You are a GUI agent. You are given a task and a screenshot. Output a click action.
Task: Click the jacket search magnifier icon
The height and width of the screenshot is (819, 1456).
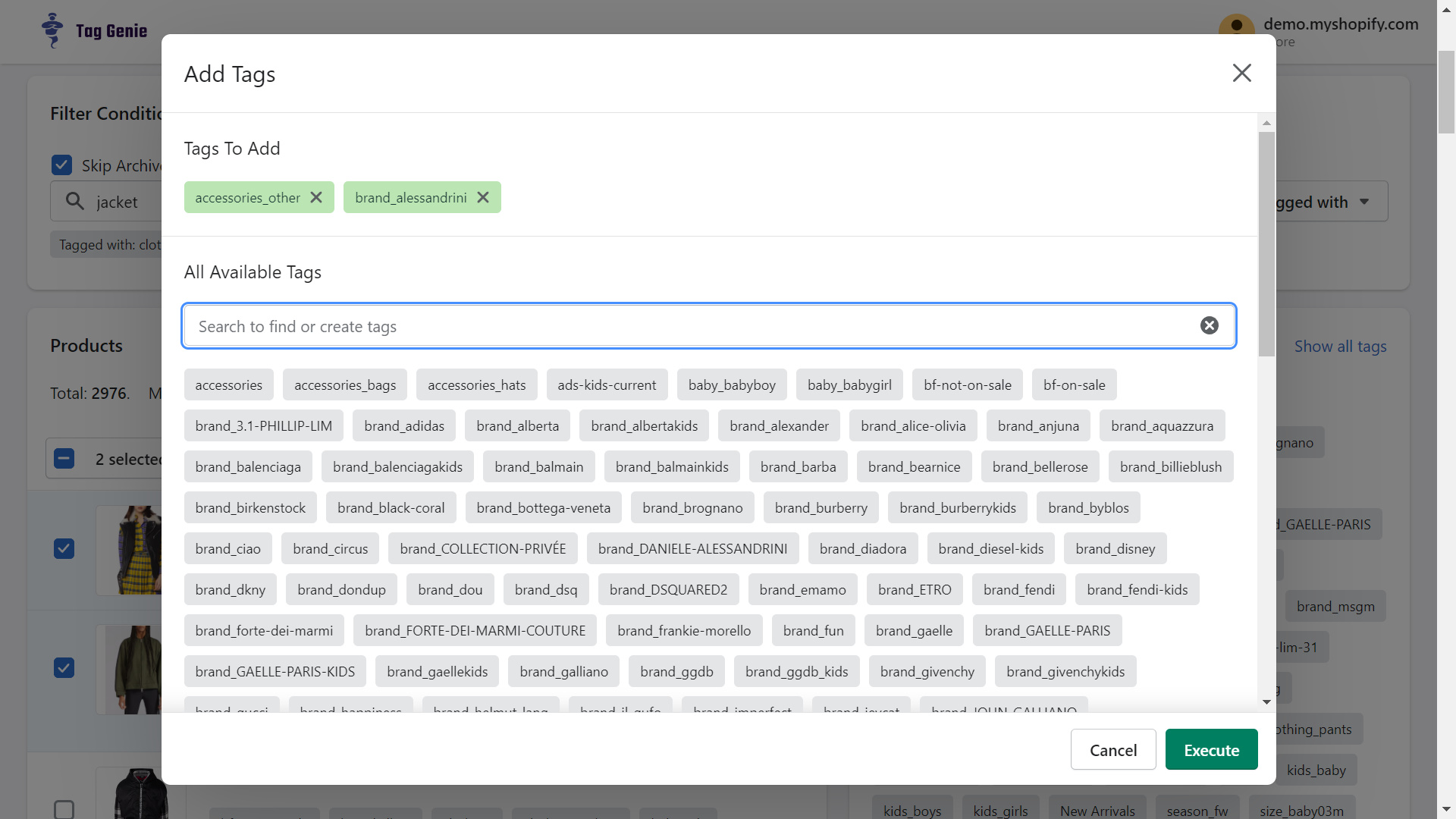click(74, 201)
